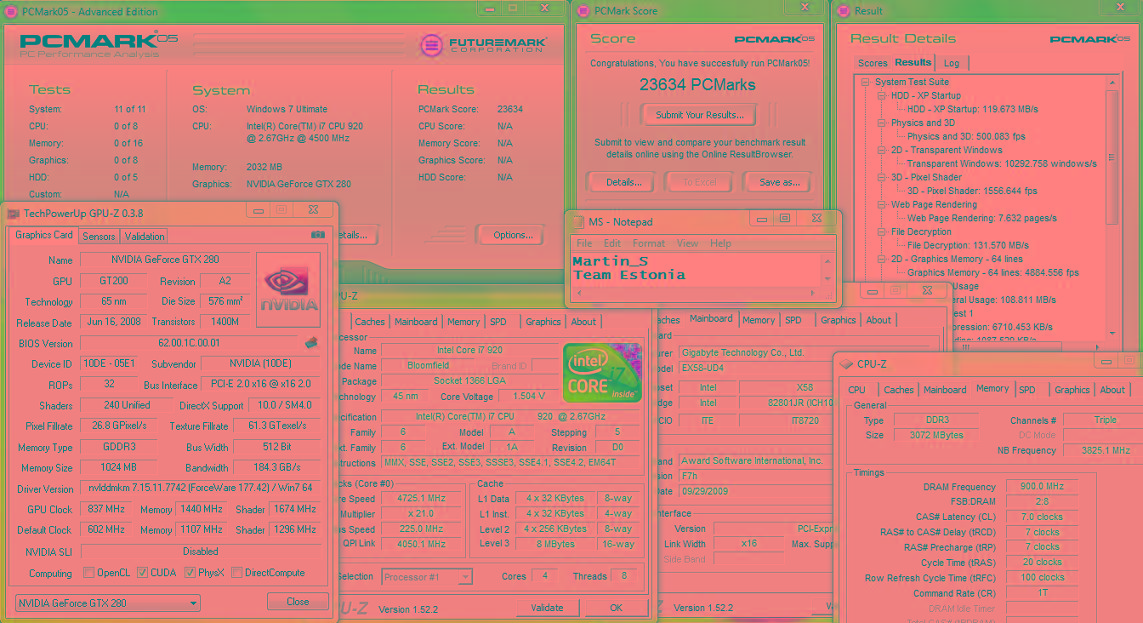The width and height of the screenshot is (1143, 623).
Task: Open the SPD tab in CPU-Z memory window
Action: pyautogui.click(x=1027, y=390)
